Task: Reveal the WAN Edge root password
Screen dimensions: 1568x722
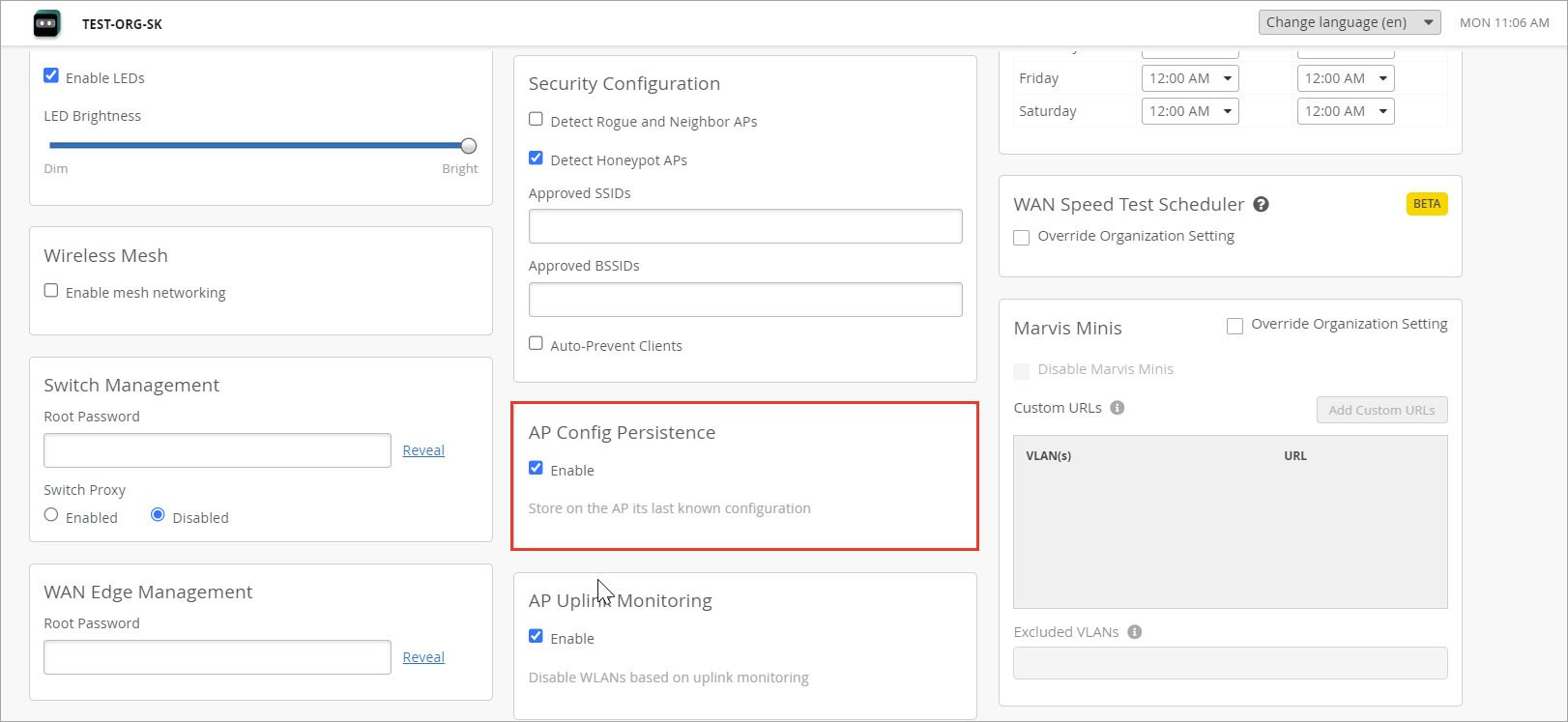Action: [423, 657]
